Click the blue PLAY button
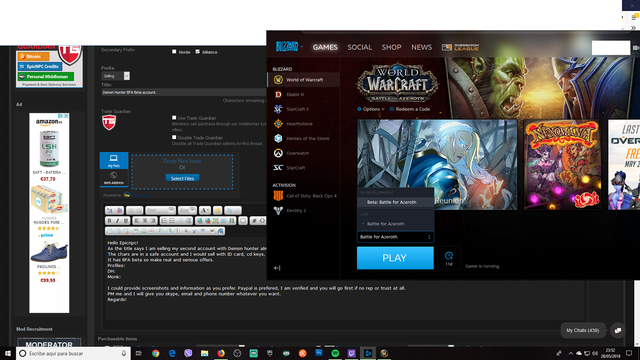 point(395,258)
